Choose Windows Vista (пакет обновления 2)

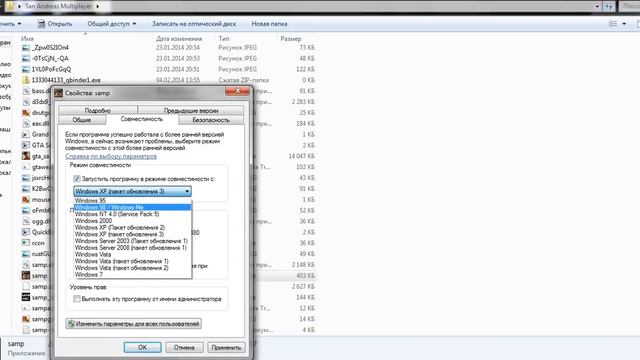coord(133,268)
